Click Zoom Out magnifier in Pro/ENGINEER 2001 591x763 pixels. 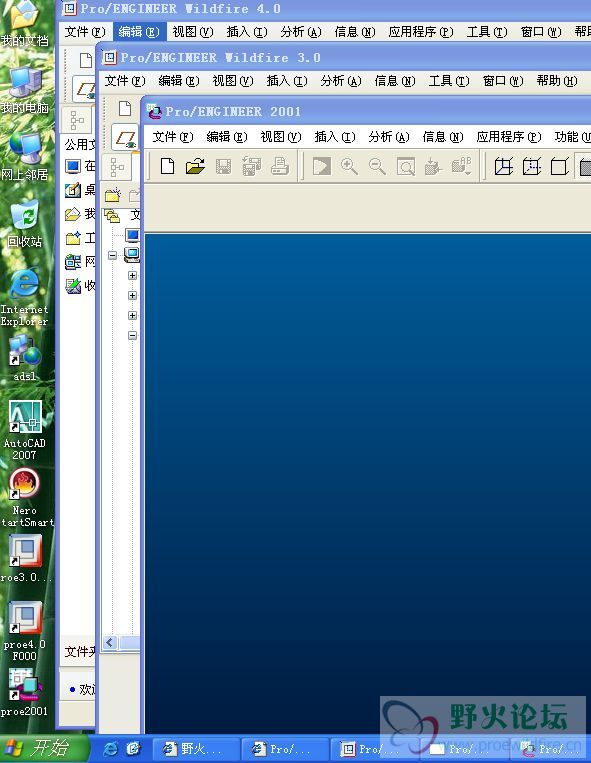point(377,166)
